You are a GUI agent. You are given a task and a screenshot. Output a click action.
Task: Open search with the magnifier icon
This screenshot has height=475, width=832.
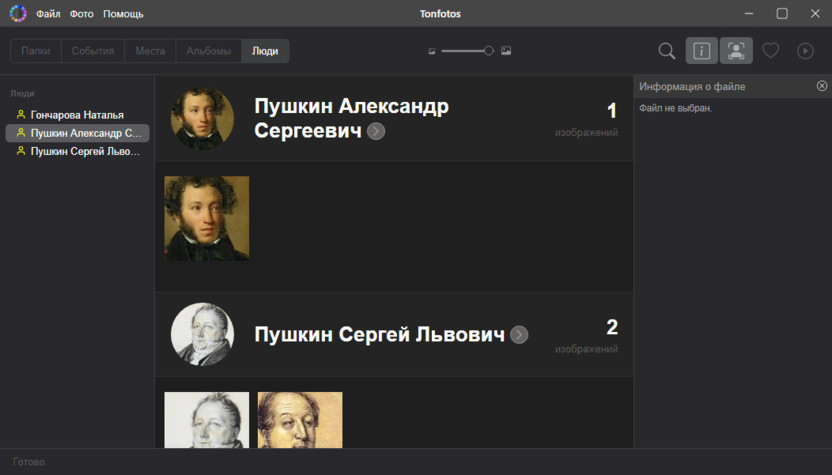click(667, 51)
